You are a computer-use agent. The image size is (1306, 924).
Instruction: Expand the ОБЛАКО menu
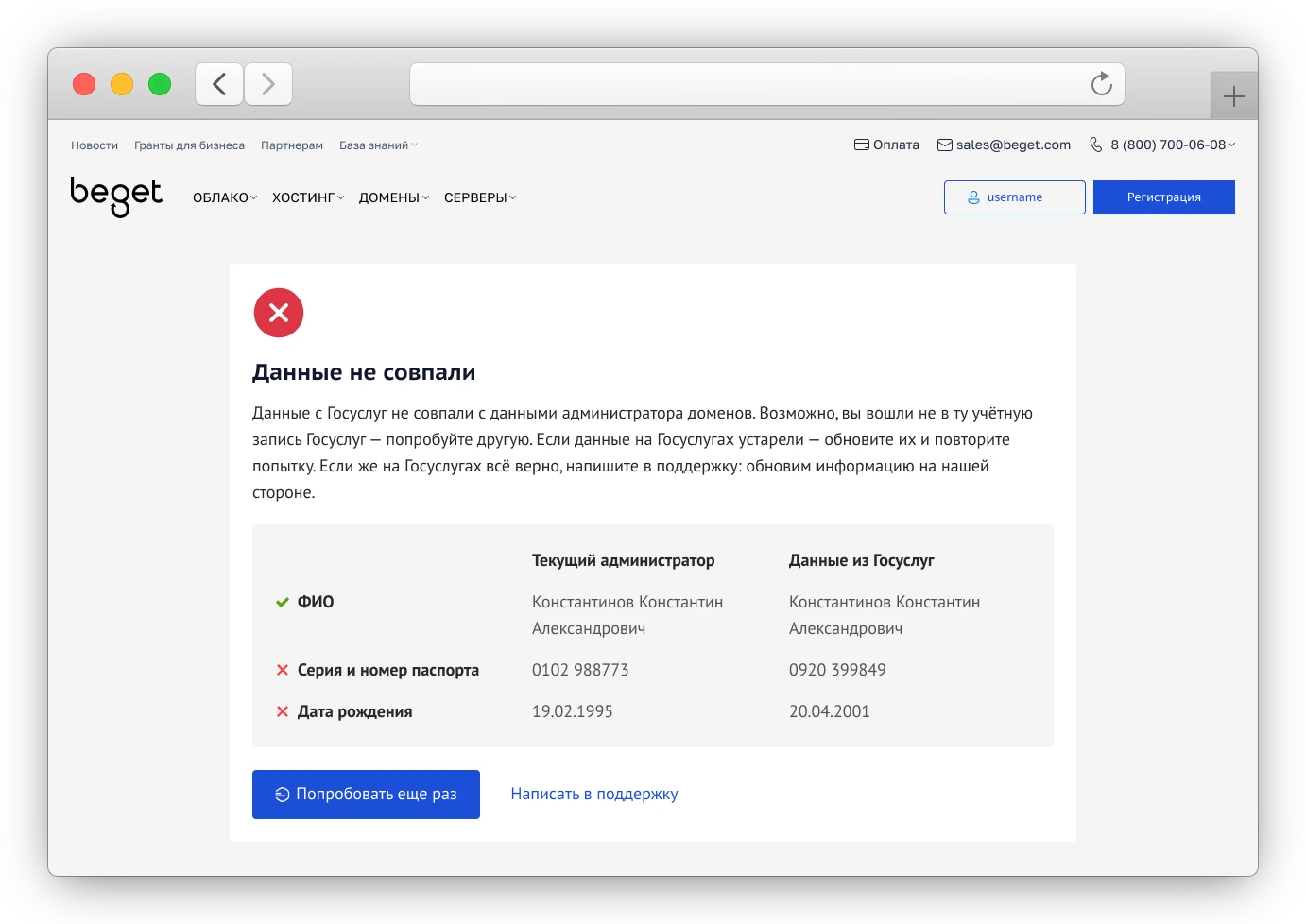(225, 197)
